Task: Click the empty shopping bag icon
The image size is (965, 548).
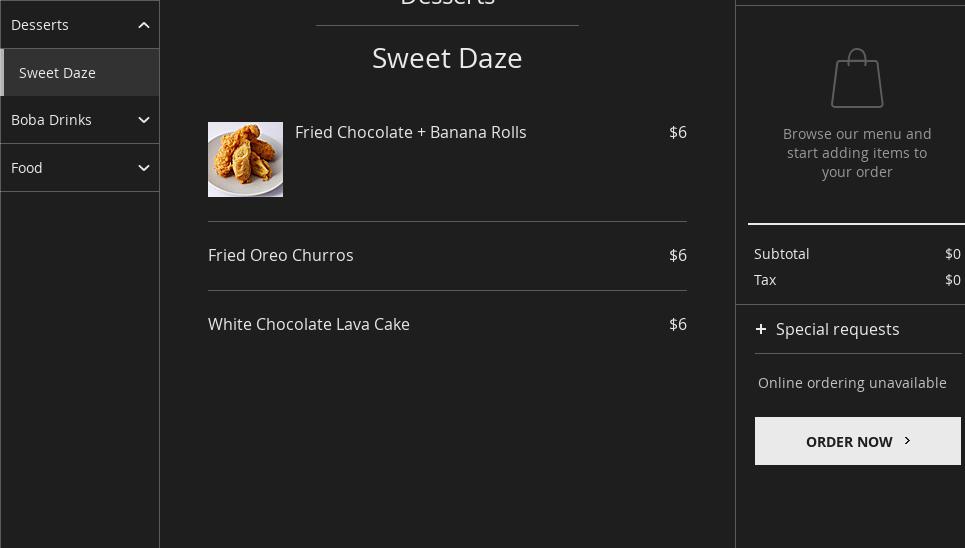Action: click(x=857, y=79)
